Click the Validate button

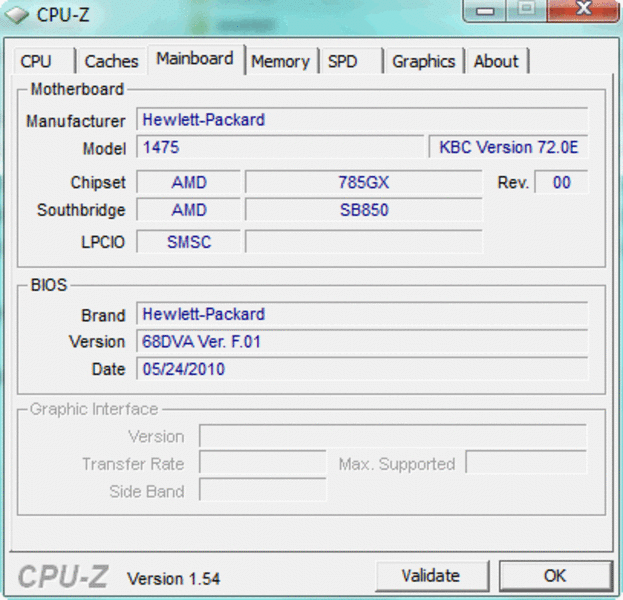[x=431, y=575]
